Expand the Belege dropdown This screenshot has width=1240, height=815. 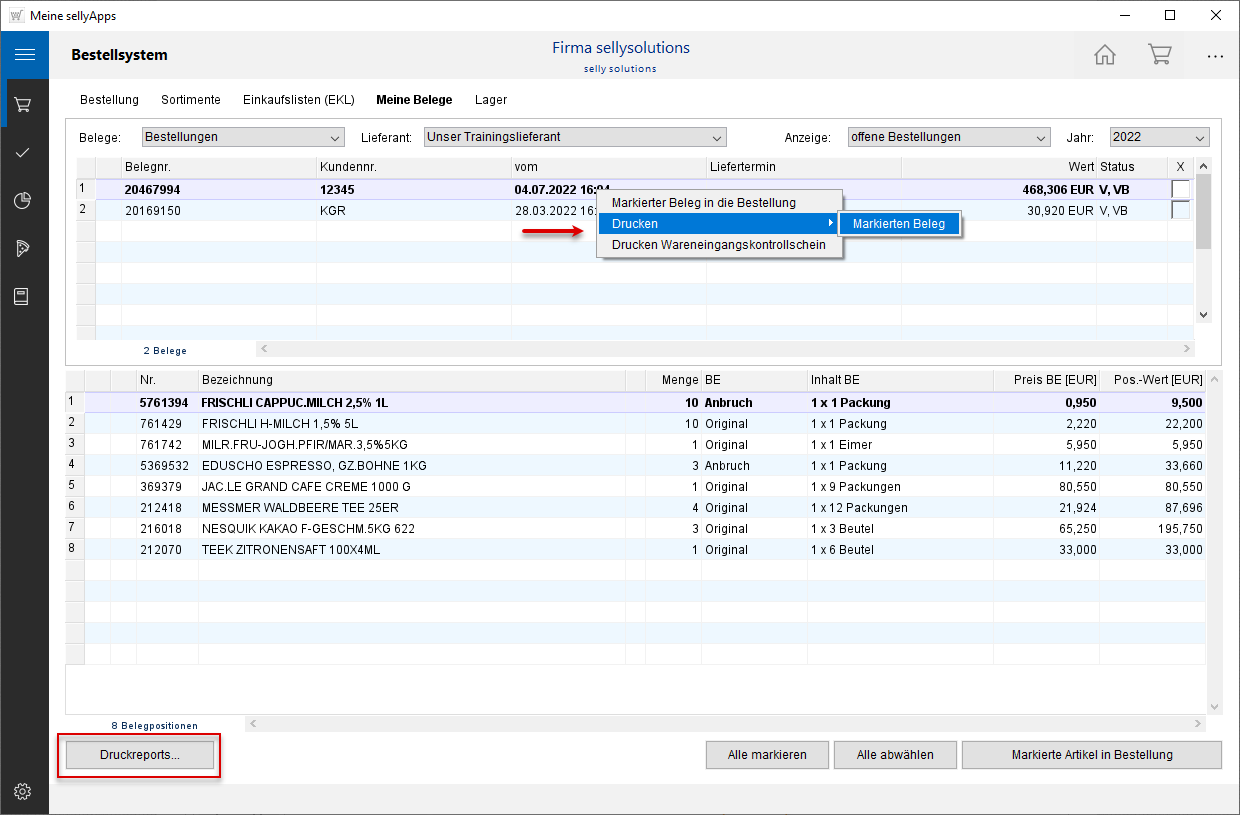[243, 137]
